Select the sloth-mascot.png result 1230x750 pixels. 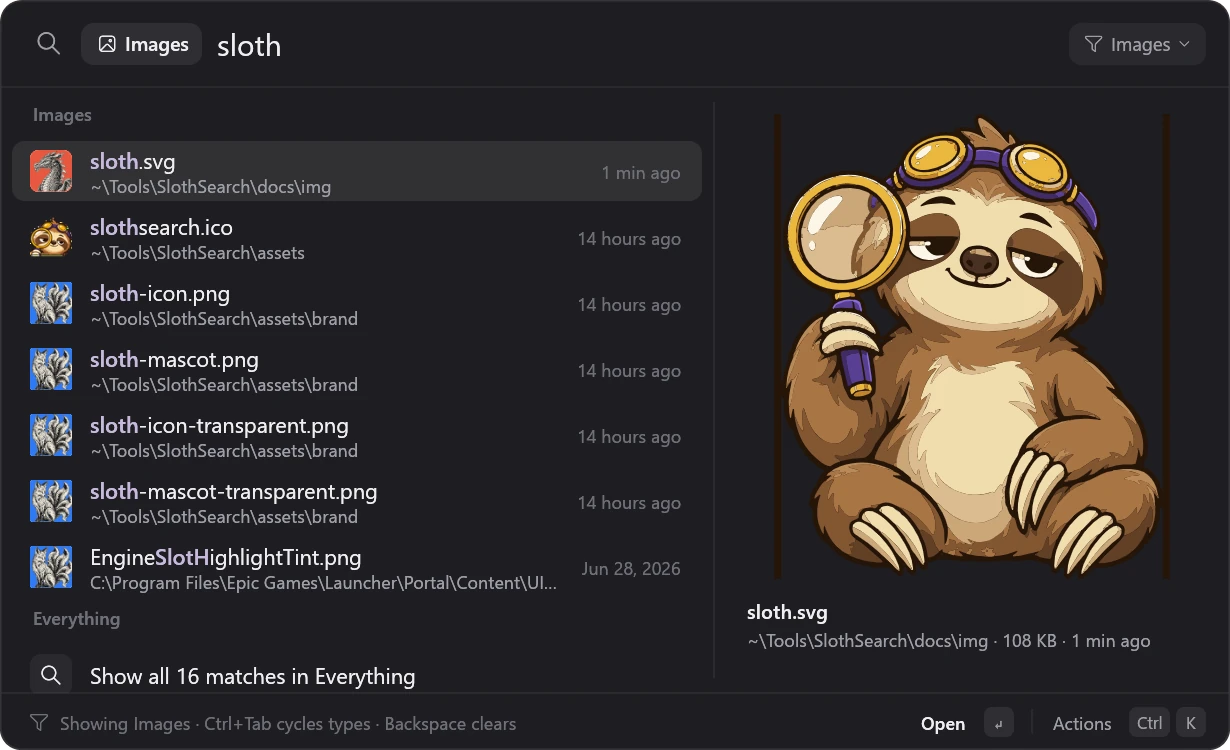(x=357, y=369)
